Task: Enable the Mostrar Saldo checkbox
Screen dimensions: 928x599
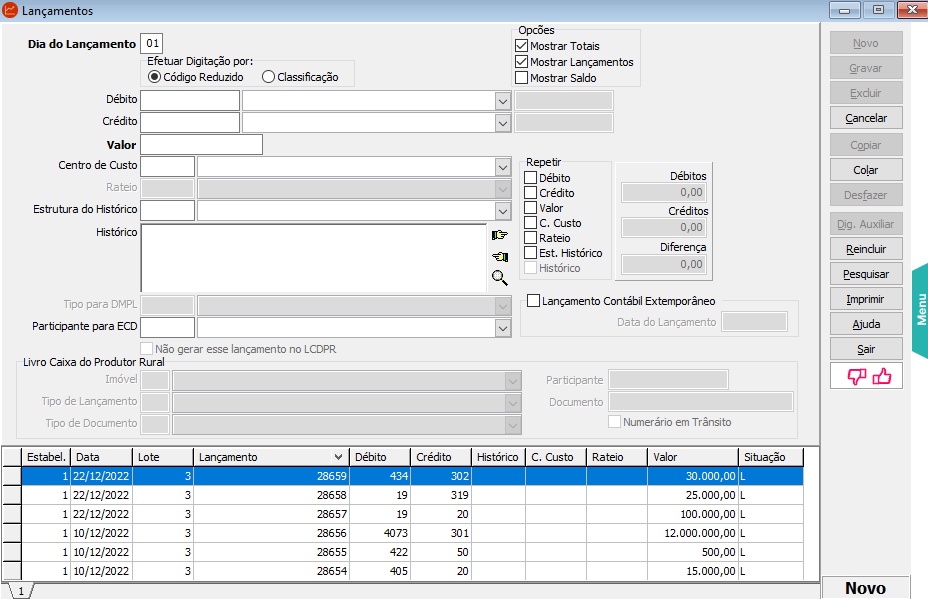Action: [x=521, y=78]
